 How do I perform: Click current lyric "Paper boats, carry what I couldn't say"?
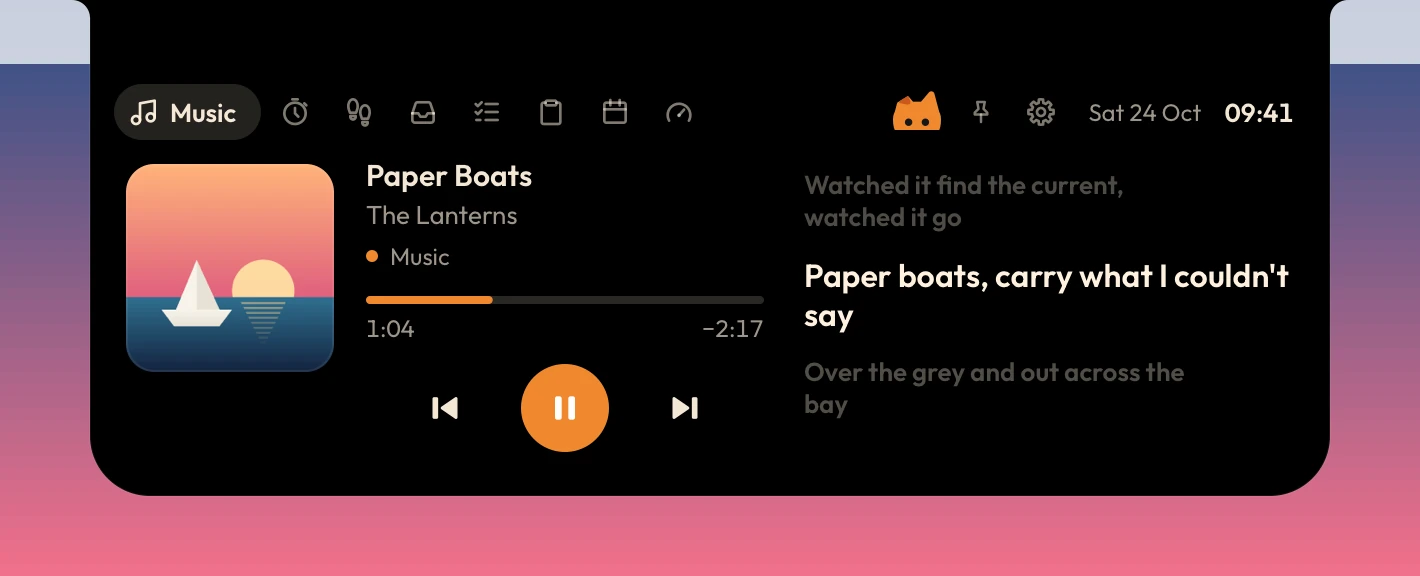pos(1047,296)
